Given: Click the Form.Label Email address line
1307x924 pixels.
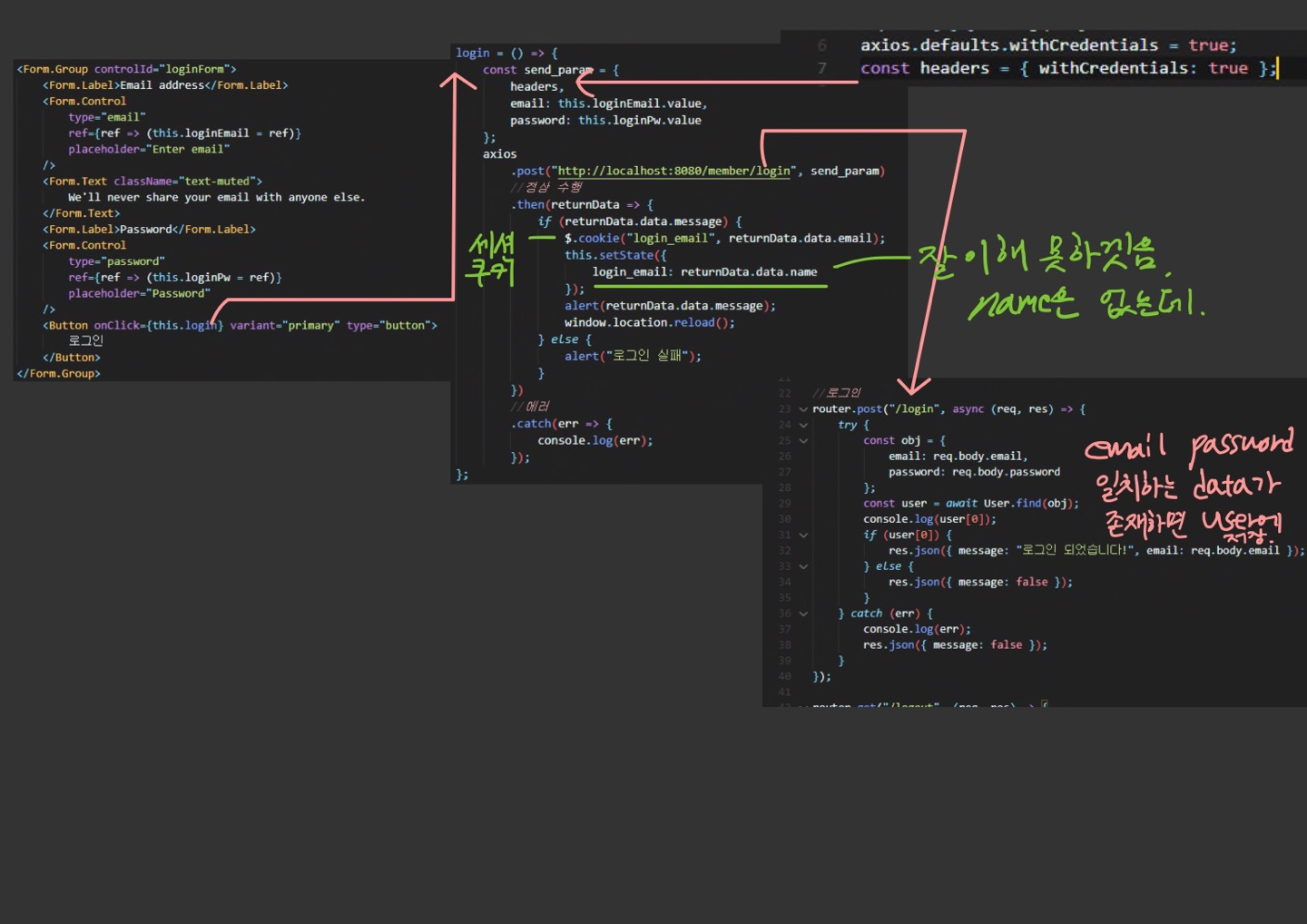Looking at the screenshot, I should [x=165, y=85].
